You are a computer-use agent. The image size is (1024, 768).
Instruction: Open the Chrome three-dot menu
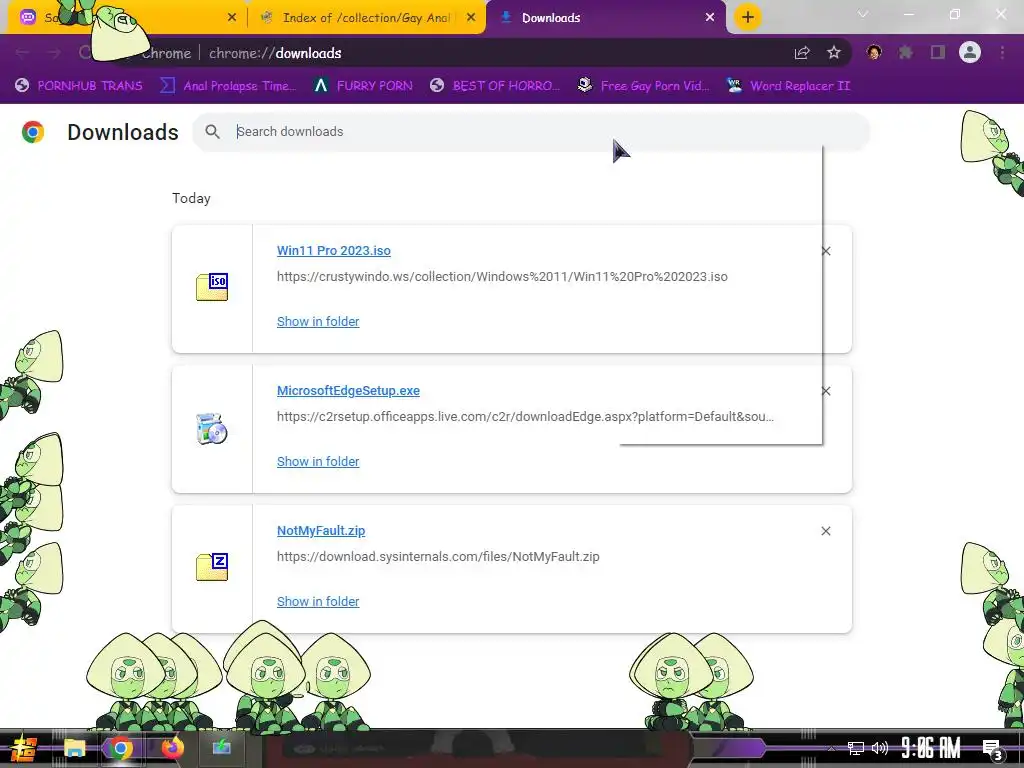coord(1002,53)
